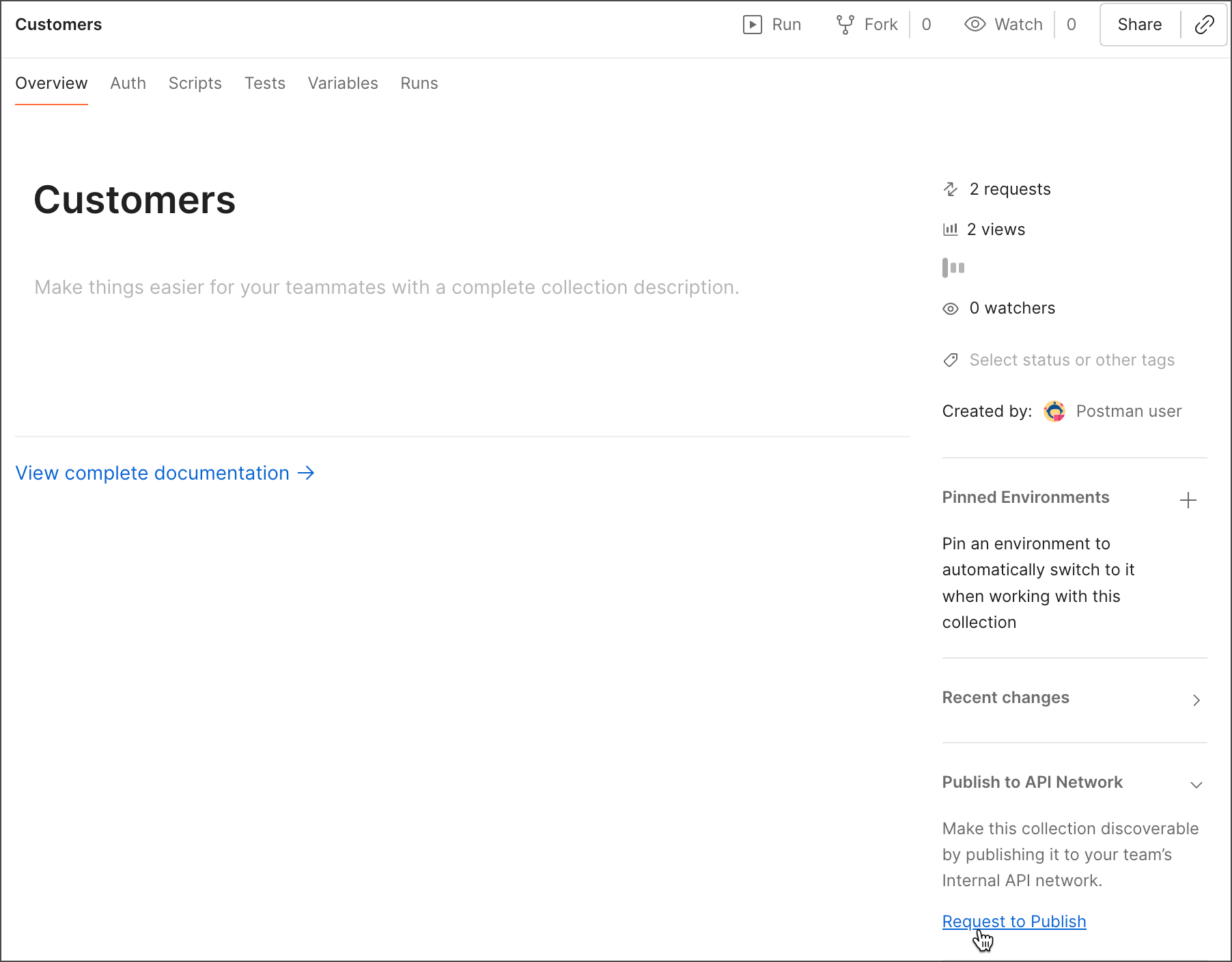Expand the Recent changes section

pos(1196,700)
